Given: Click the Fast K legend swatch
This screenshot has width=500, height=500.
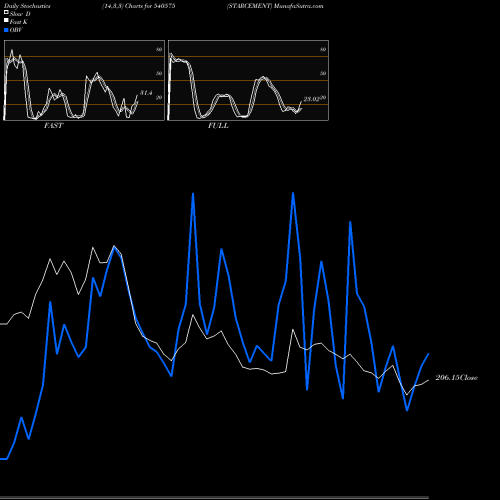Looking at the screenshot, I should tap(6, 21).
